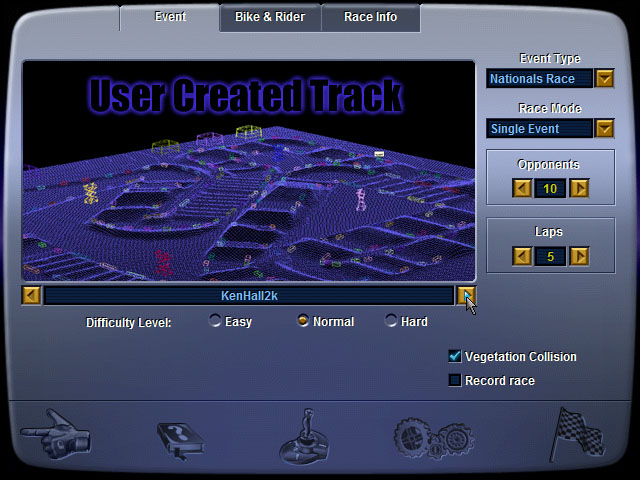Viewport: 640px width, 480px height.
Task: Open the help book with question mark
Action: (x=181, y=440)
